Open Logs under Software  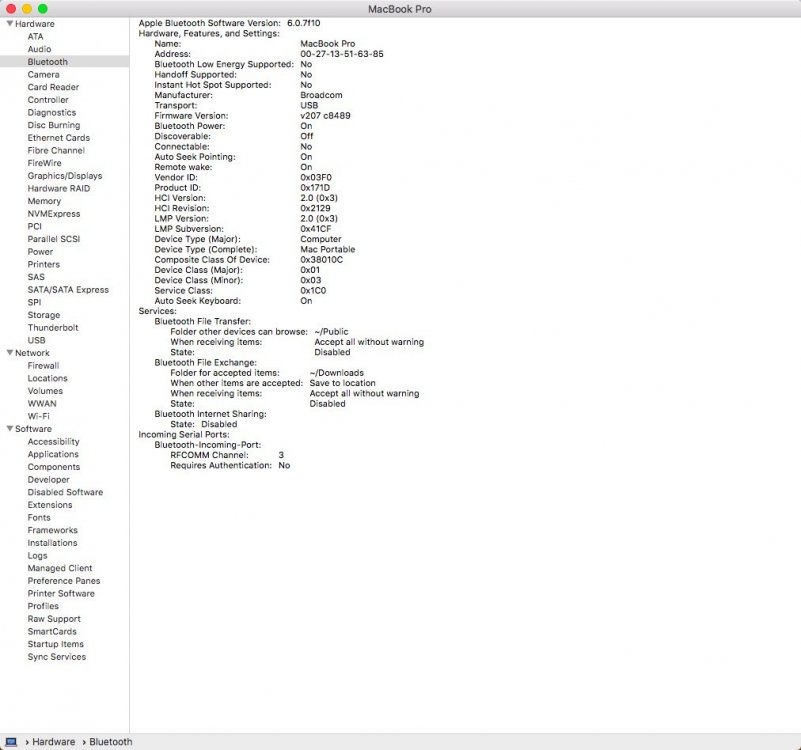pos(37,555)
